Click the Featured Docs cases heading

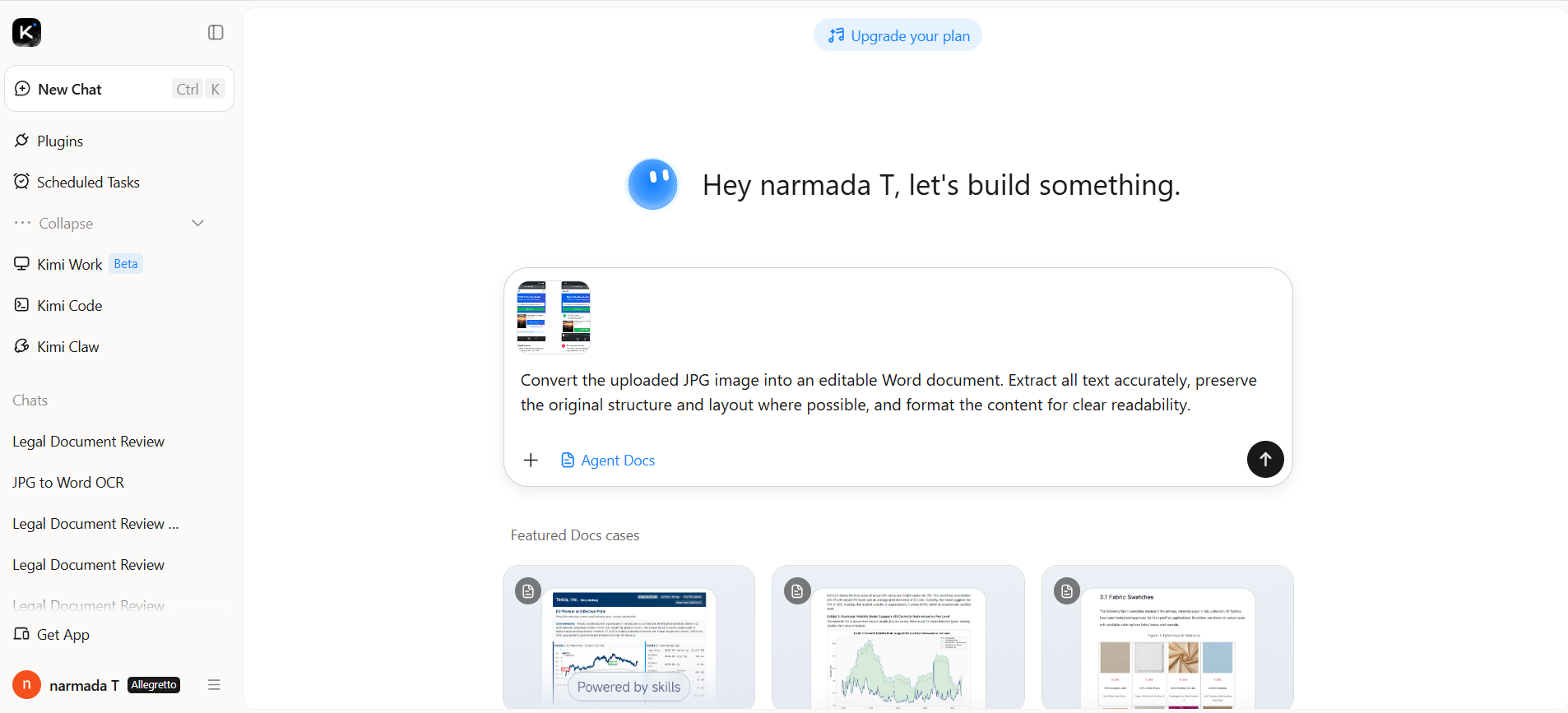pos(575,535)
